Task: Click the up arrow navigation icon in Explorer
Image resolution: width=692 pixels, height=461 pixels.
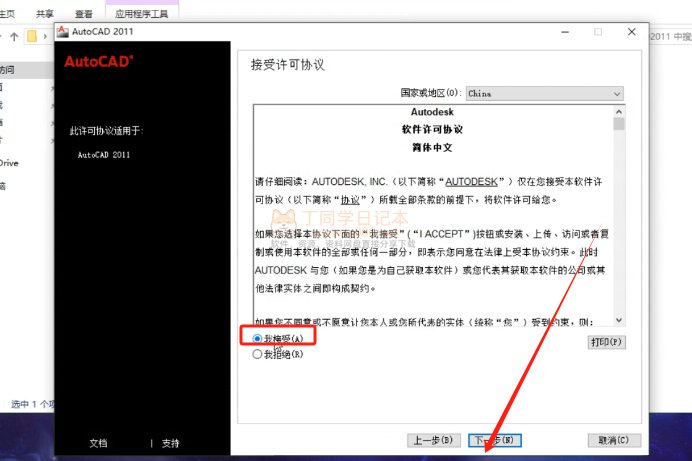Action: pyautogui.click(x=14, y=37)
